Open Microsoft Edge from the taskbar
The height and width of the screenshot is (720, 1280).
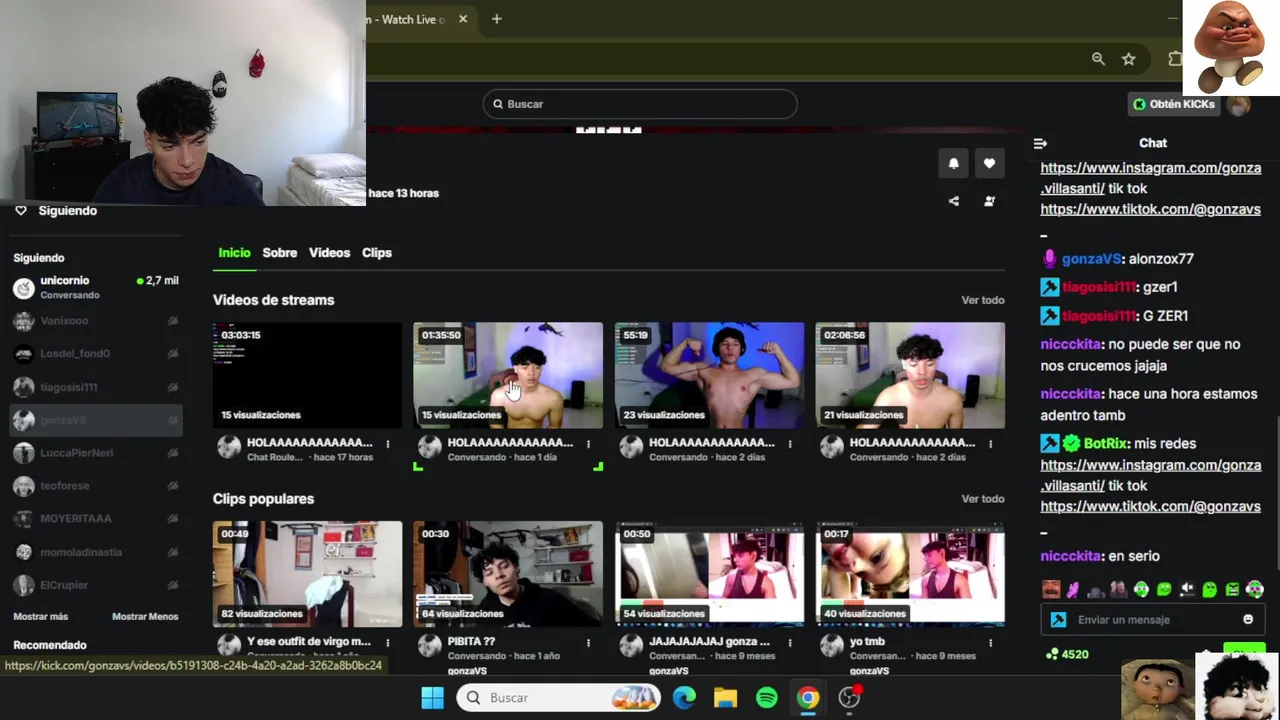pyautogui.click(x=684, y=698)
